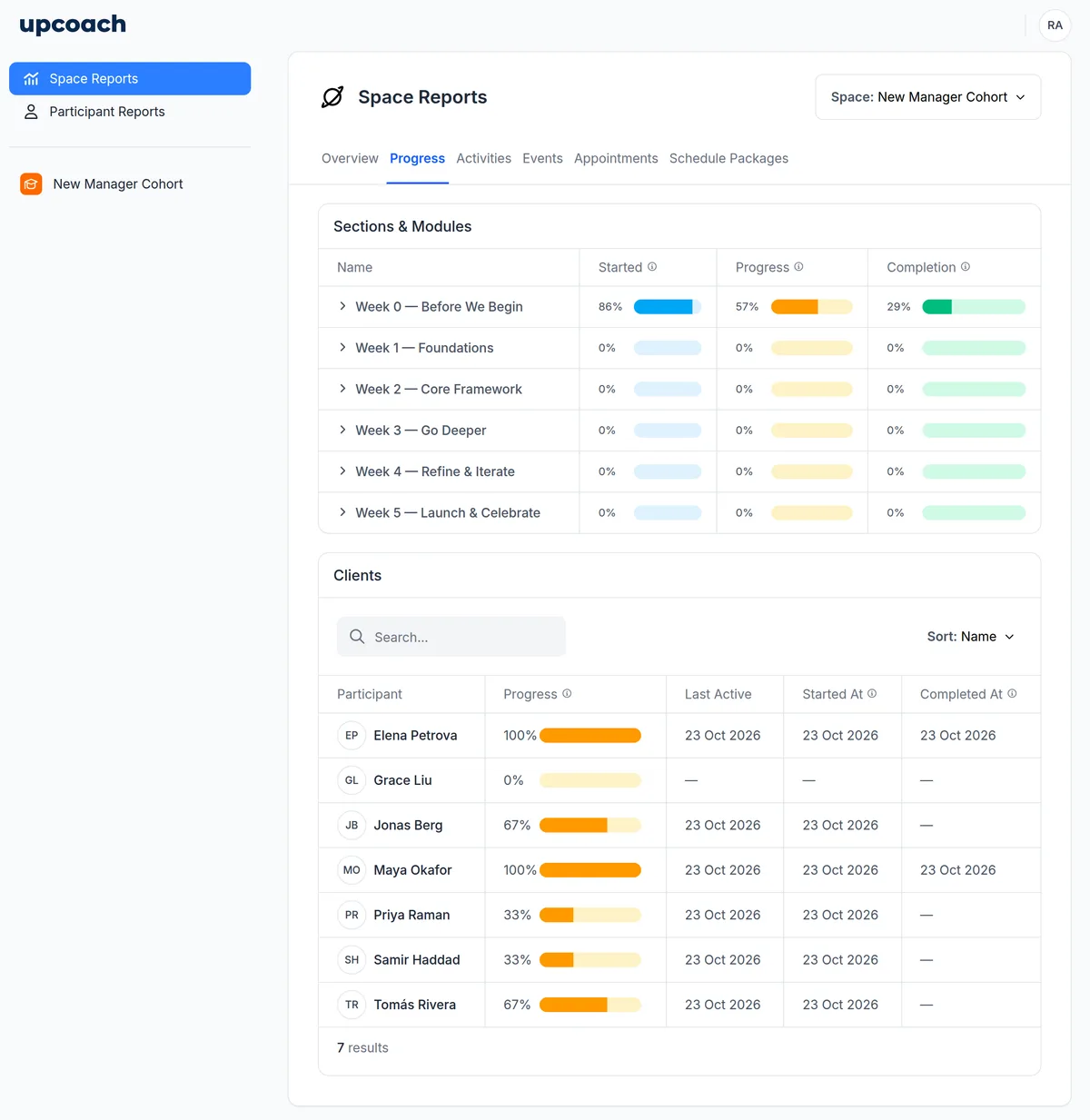Open Space Reports in the sidebar
This screenshot has height=1120, width=1090.
130,79
